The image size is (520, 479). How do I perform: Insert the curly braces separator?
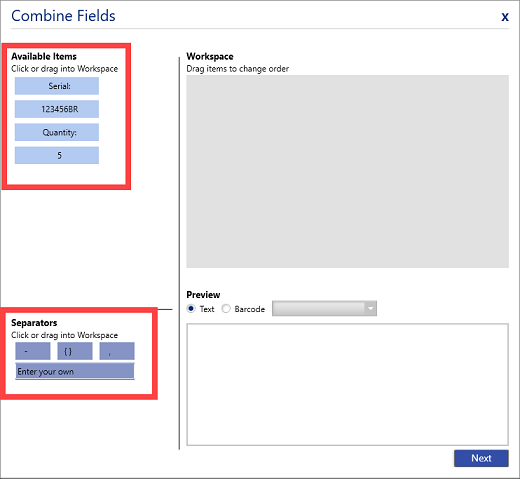[x=75, y=351]
